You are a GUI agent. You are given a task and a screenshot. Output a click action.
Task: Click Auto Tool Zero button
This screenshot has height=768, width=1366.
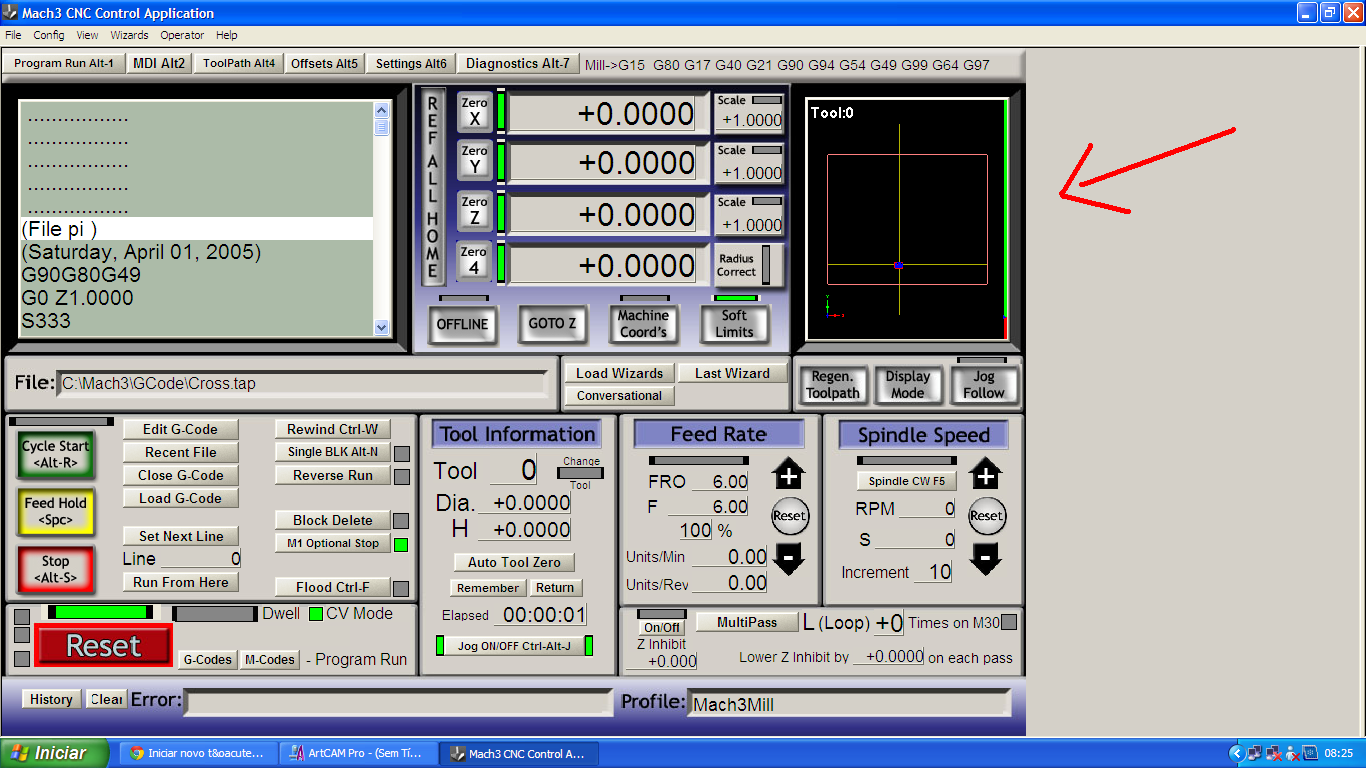(514, 562)
